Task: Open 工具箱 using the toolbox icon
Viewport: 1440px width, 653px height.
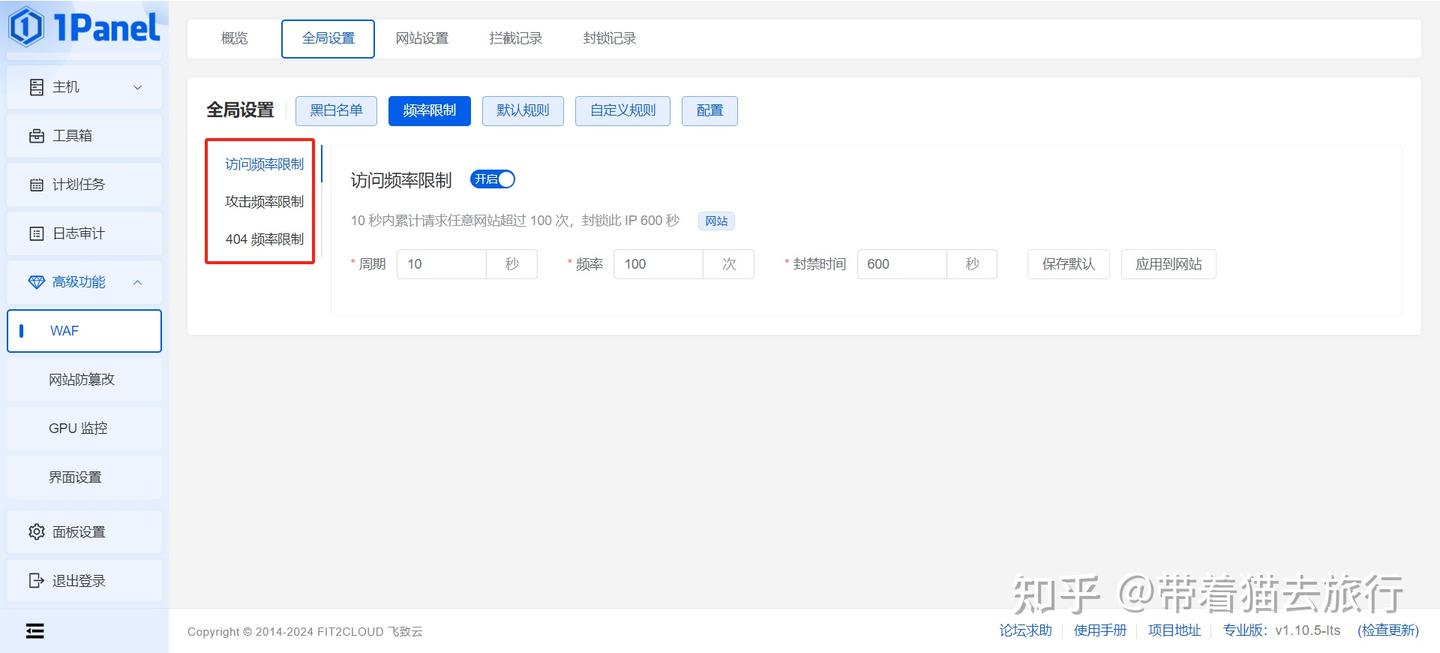Action: (37, 135)
